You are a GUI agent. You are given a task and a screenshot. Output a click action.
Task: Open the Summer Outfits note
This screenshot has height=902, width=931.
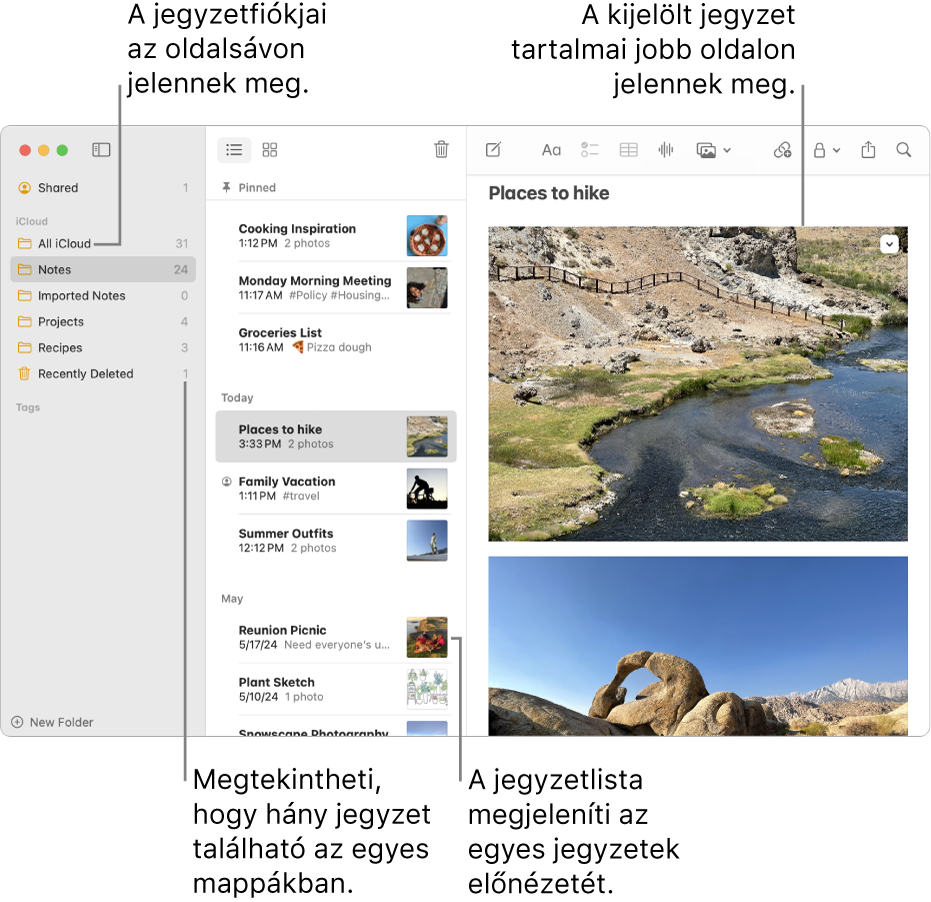pos(336,541)
